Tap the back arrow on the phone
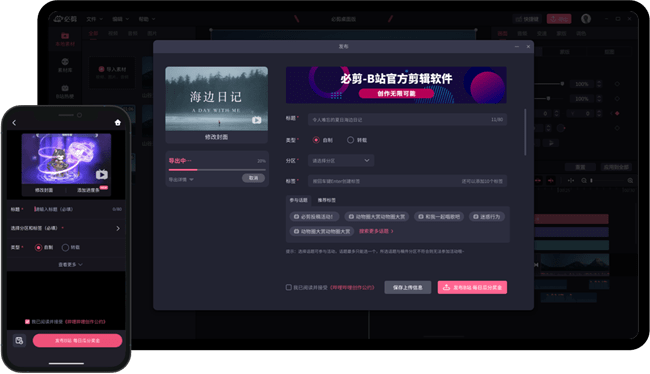The width and height of the screenshot is (650, 374). tap(14, 123)
